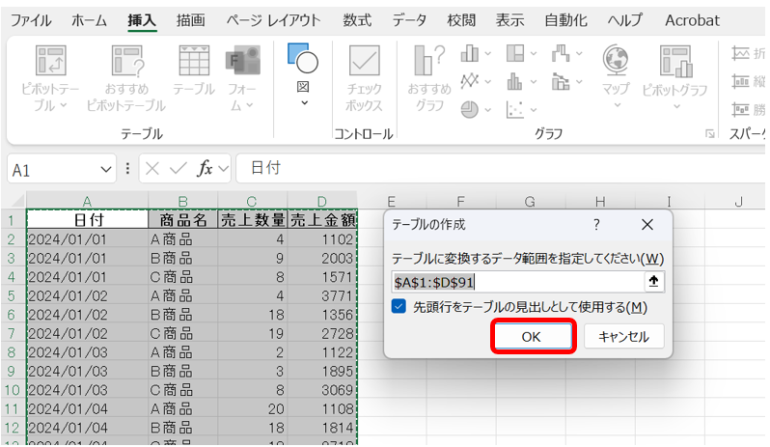The height and width of the screenshot is (447, 770).
Task: Switch to the View (表示) tab
Action: [x=510, y=20]
